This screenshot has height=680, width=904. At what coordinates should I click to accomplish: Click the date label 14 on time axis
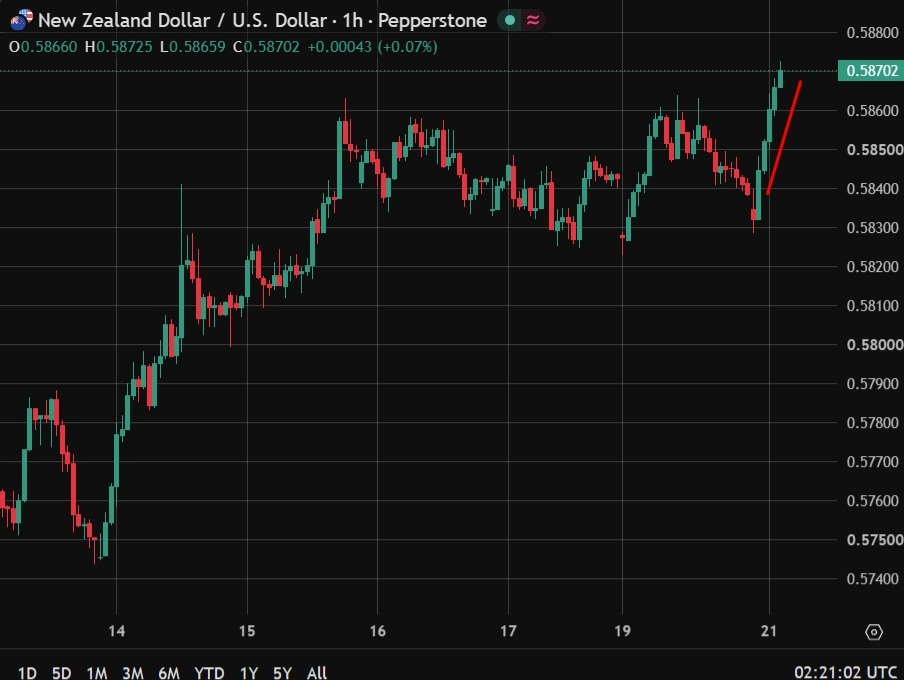(x=116, y=631)
